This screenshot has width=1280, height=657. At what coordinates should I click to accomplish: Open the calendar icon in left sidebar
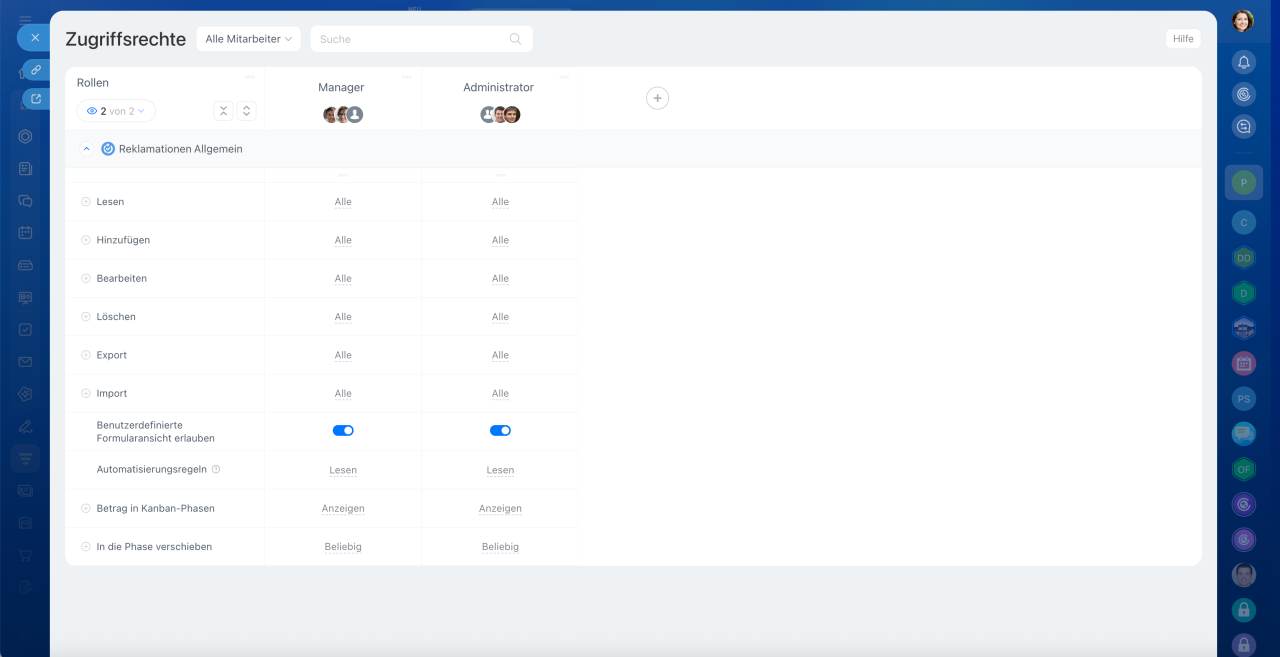point(25,232)
